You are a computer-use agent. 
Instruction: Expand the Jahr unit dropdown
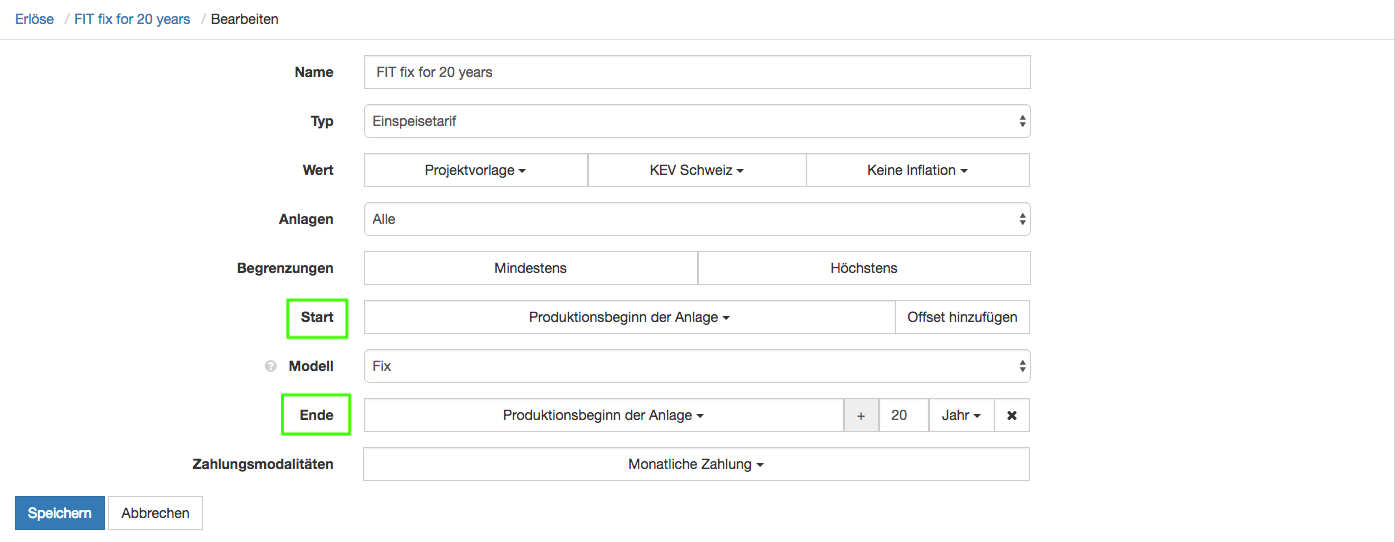click(961, 415)
